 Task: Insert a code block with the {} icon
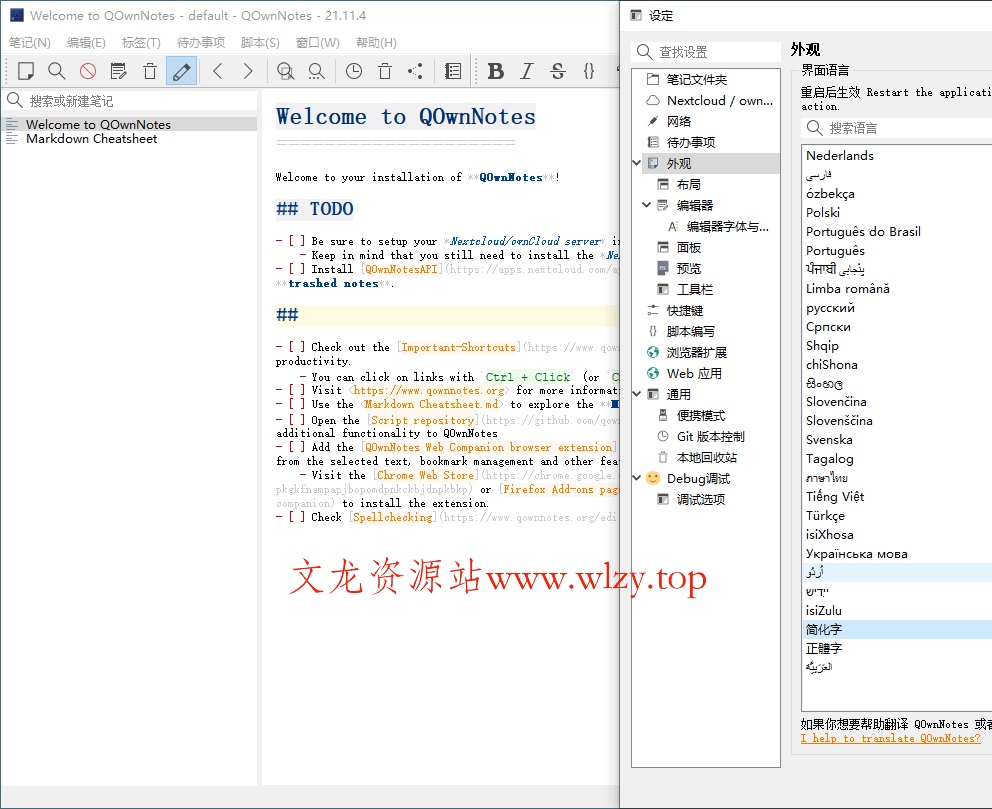(x=589, y=71)
